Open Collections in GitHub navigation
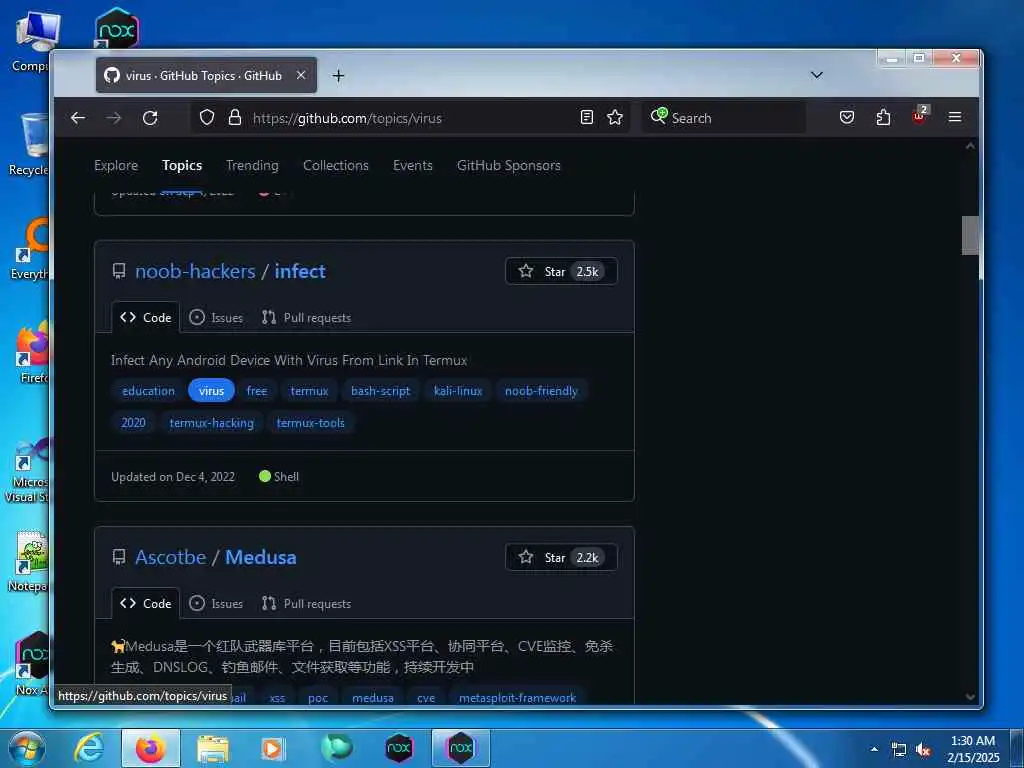This screenshot has height=768, width=1024. (336, 166)
